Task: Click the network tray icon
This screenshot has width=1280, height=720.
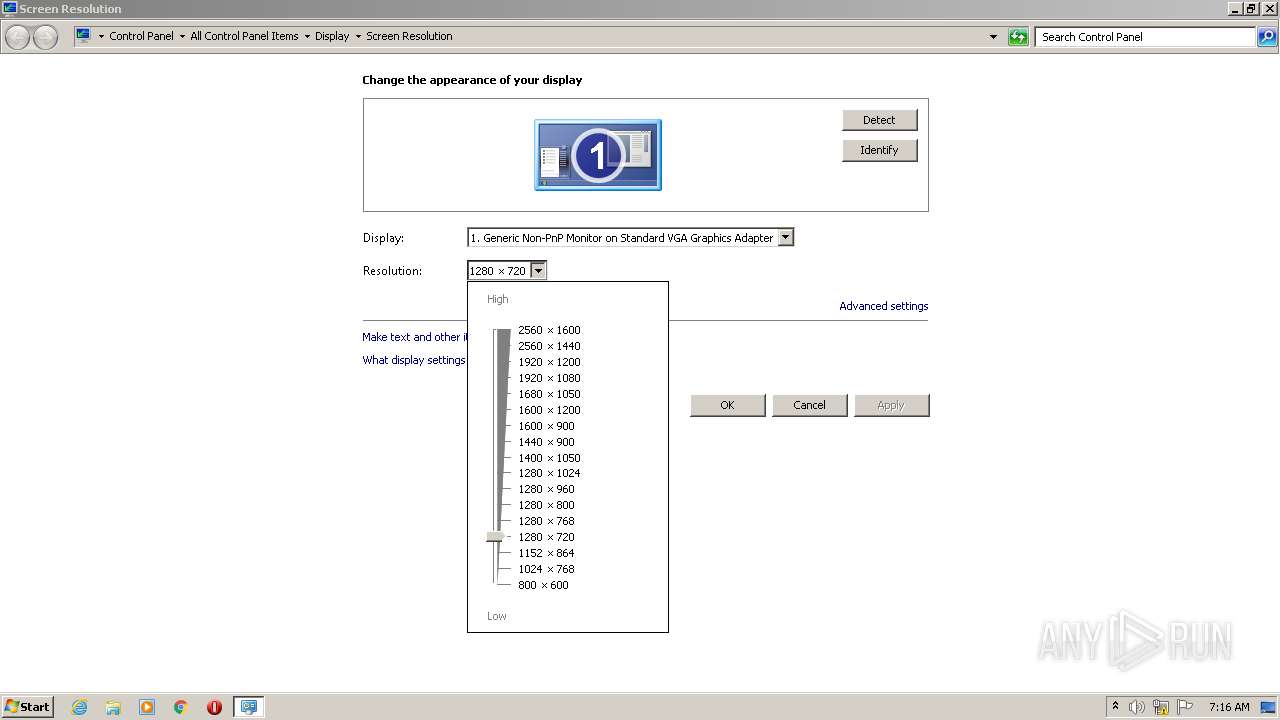Action: [x=1161, y=707]
